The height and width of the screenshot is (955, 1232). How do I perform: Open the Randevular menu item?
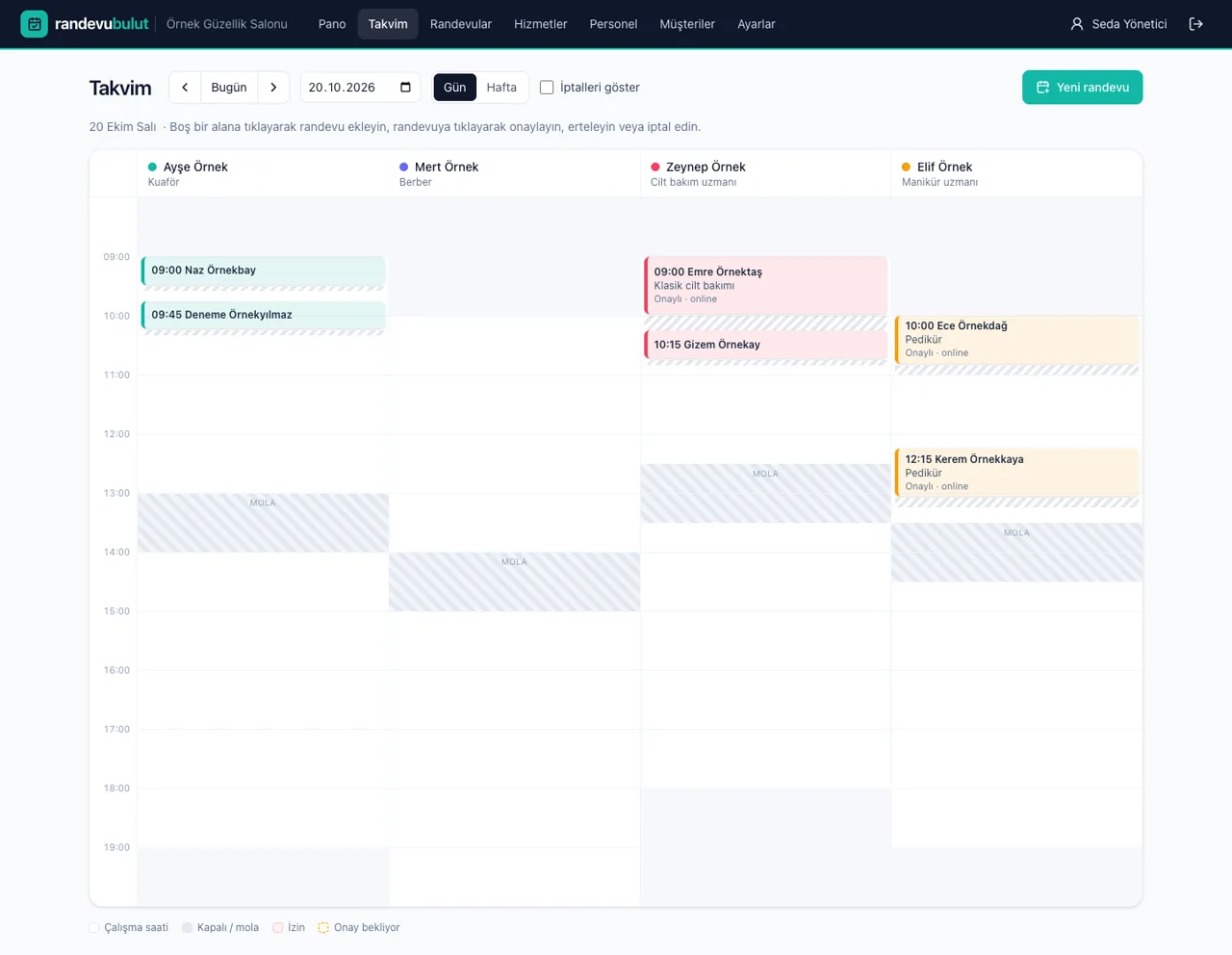(x=461, y=24)
